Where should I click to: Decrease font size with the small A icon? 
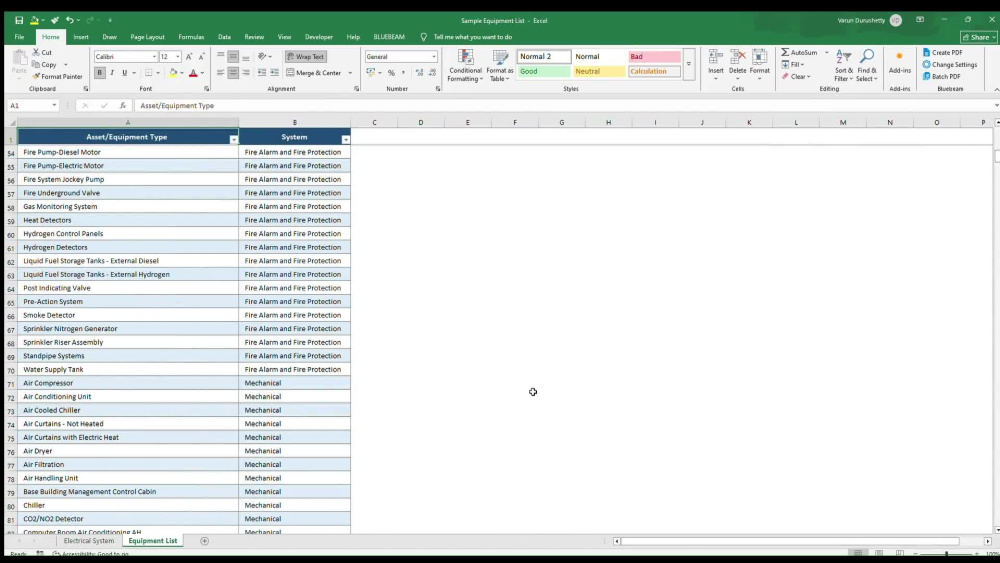coord(202,57)
